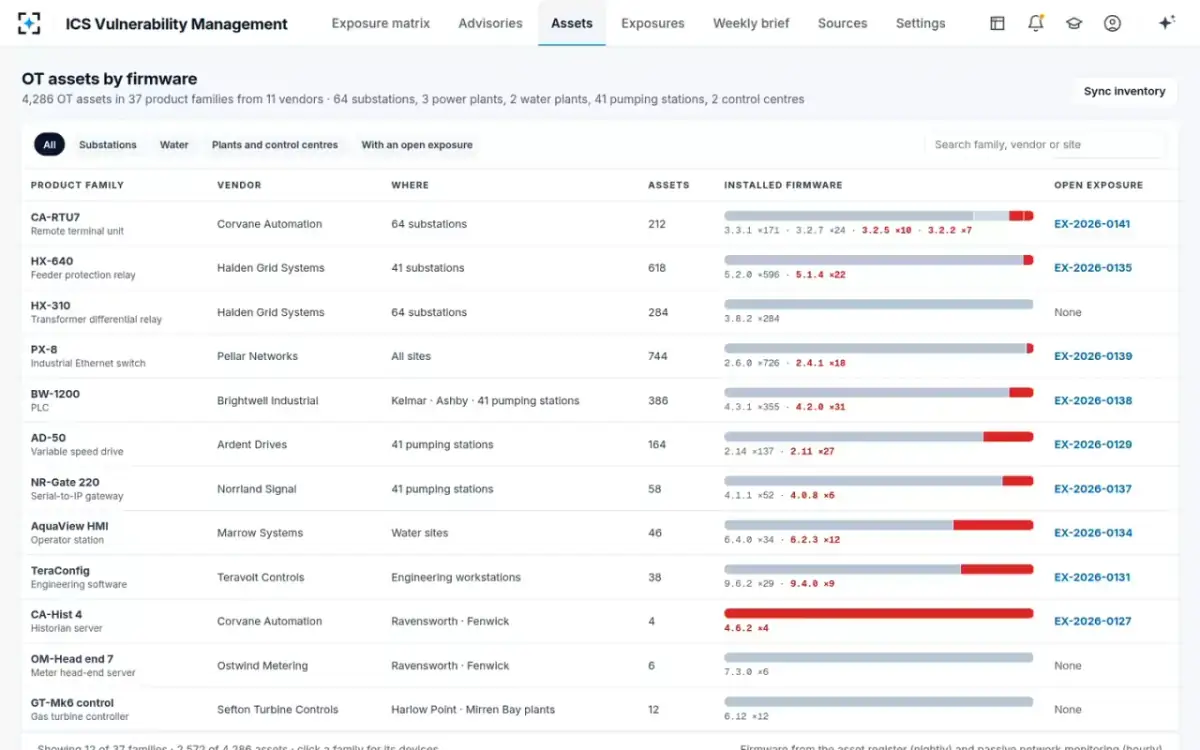Click the ICS Vulnerability Management logo icon
This screenshot has width=1200, height=750.
click(30, 23)
